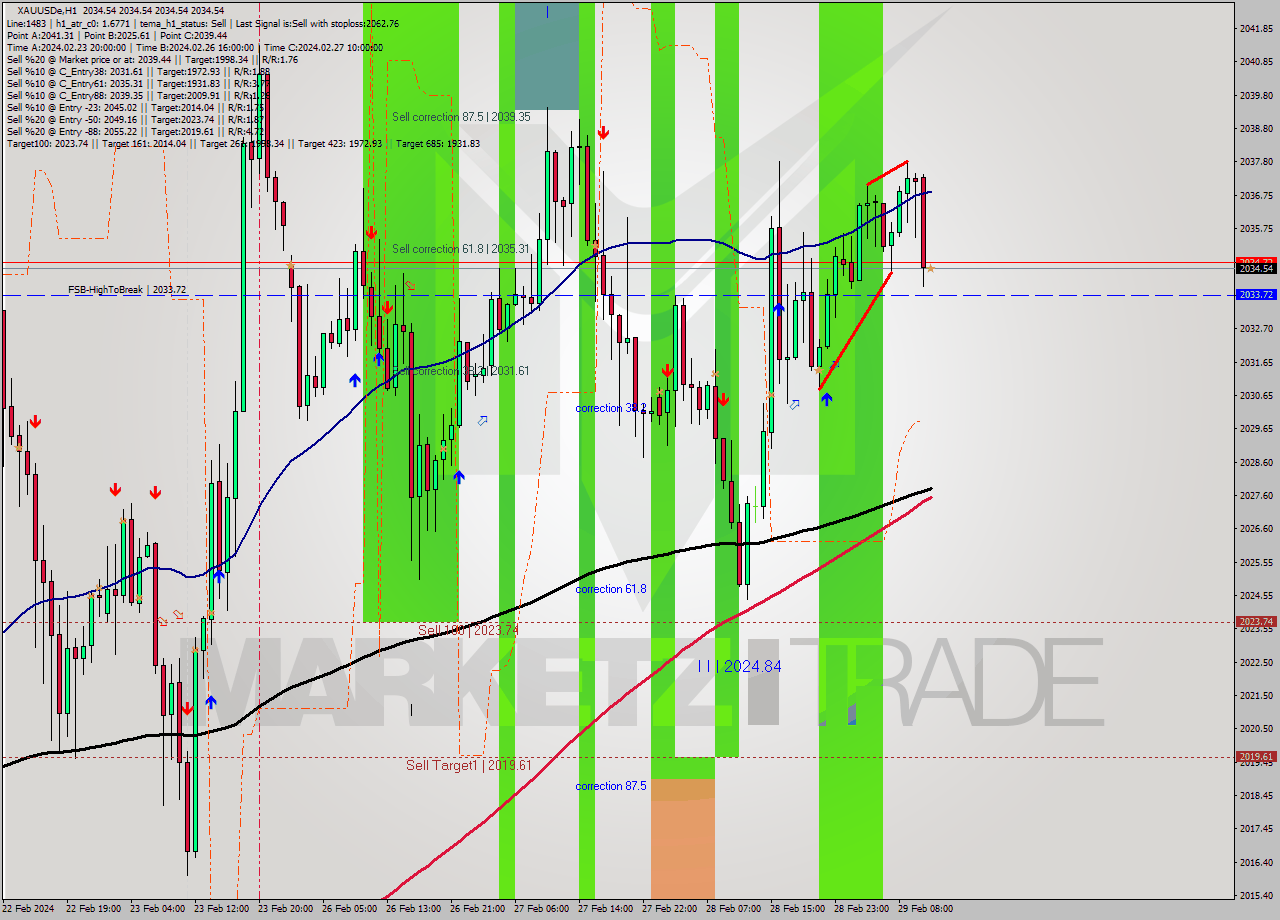Select the 'Sell 100 | 2023.74' label

click(468, 630)
